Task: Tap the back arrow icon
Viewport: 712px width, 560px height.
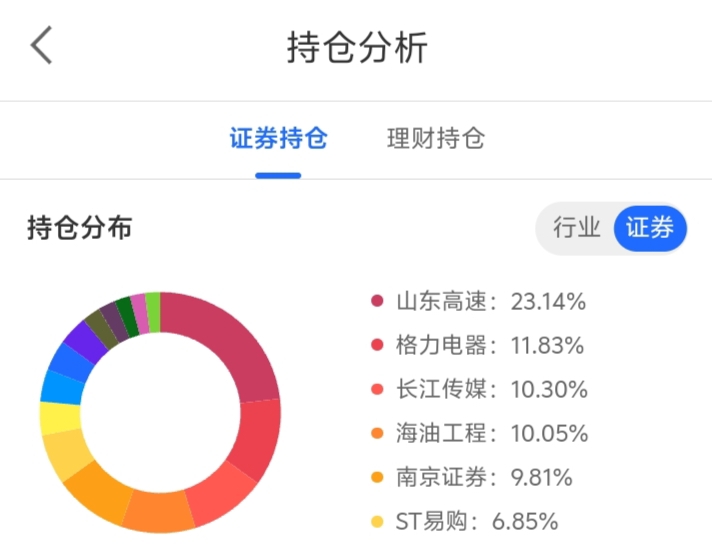Action: 41,46
